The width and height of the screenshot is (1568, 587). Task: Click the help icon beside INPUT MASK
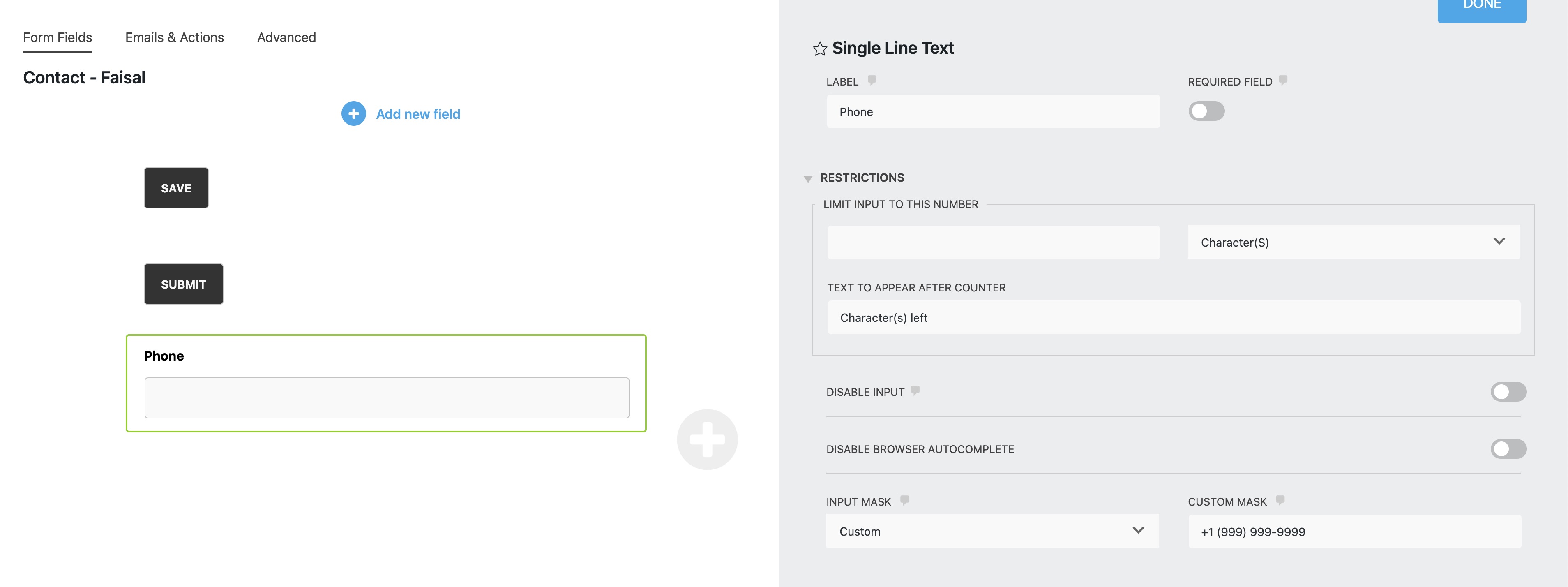point(904,500)
